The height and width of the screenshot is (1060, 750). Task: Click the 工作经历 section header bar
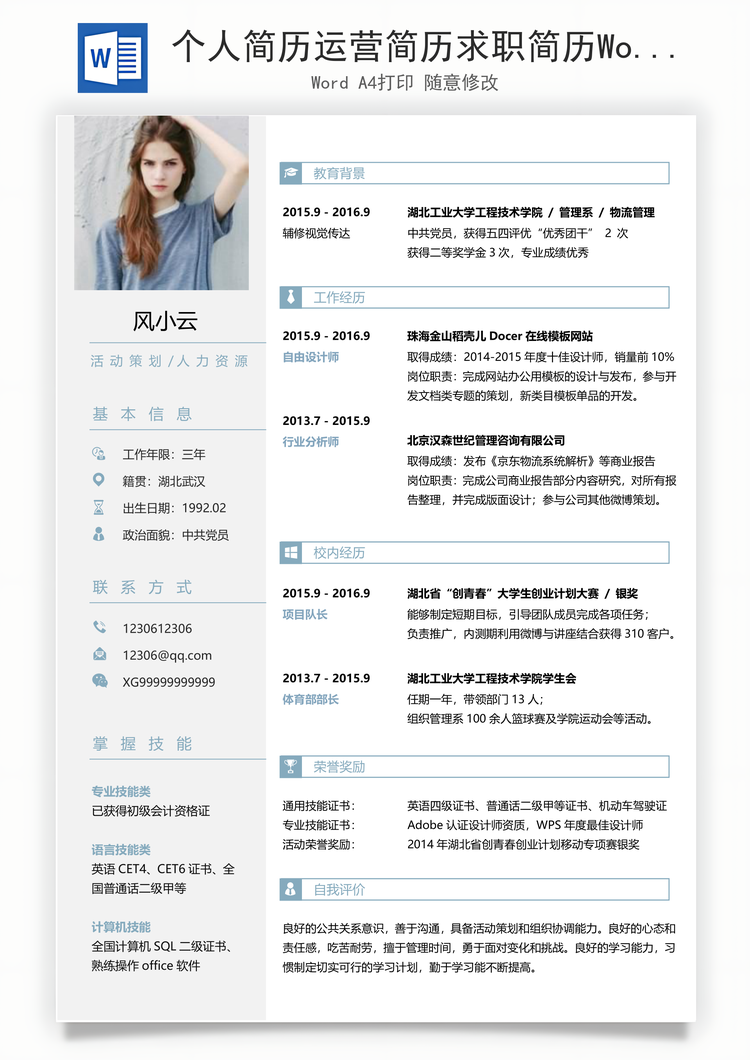[475, 297]
